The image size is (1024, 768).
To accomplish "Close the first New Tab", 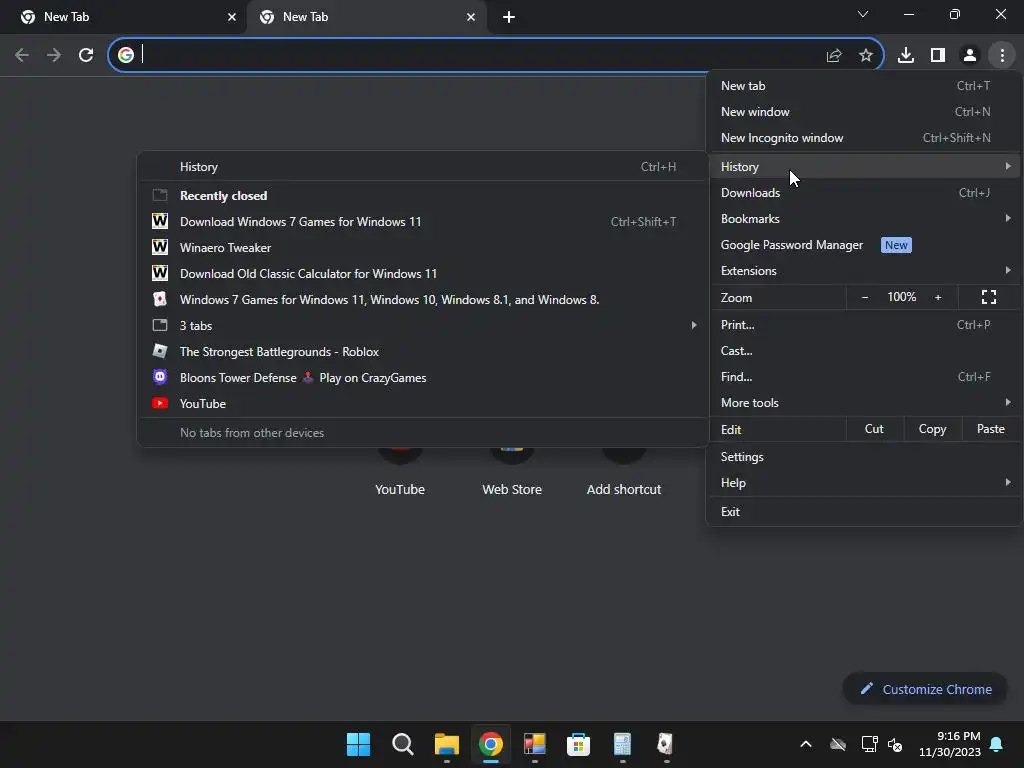I will (232, 17).
